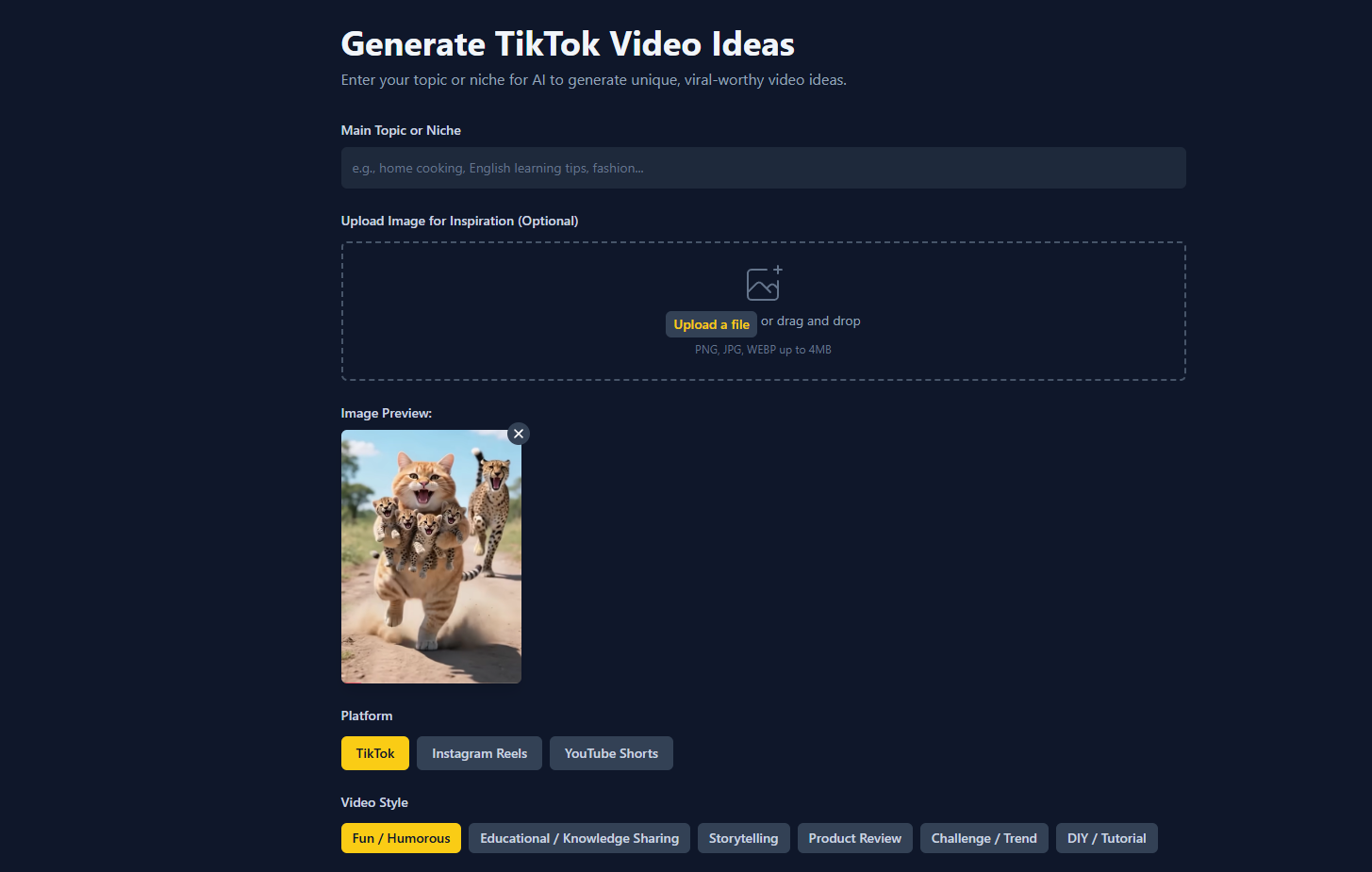Viewport: 1372px width, 872px height.
Task: Switch platform to Instagram Reels
Action: (479, 753)
